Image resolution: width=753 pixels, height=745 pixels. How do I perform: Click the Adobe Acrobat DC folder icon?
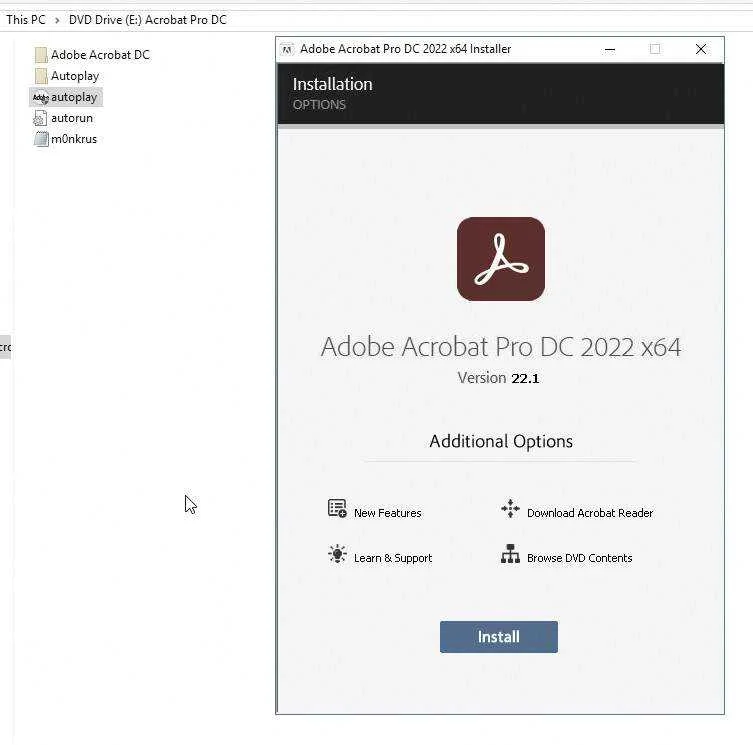(41, 55)
